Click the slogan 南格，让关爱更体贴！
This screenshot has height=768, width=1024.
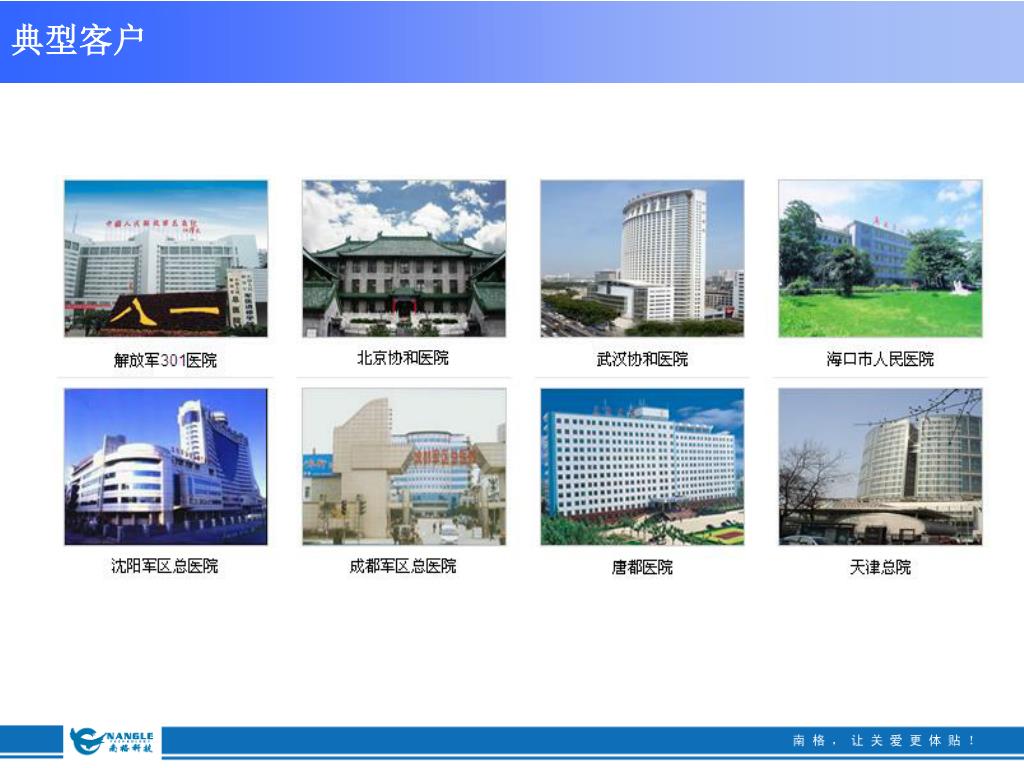click(884, 741)
